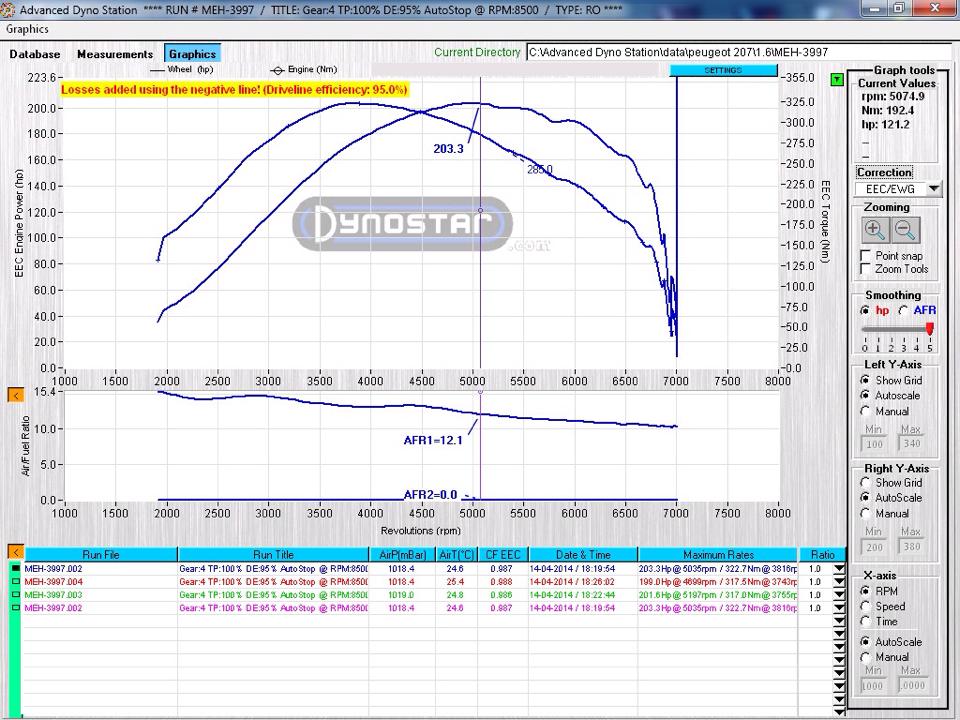Click the Maximum Rates column header

point(718,555)
